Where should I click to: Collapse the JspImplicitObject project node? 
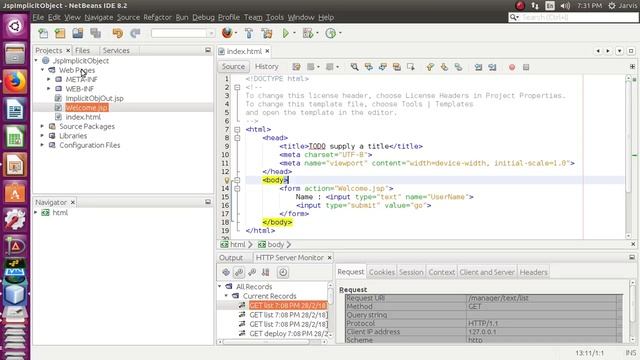tap(36, 60)
